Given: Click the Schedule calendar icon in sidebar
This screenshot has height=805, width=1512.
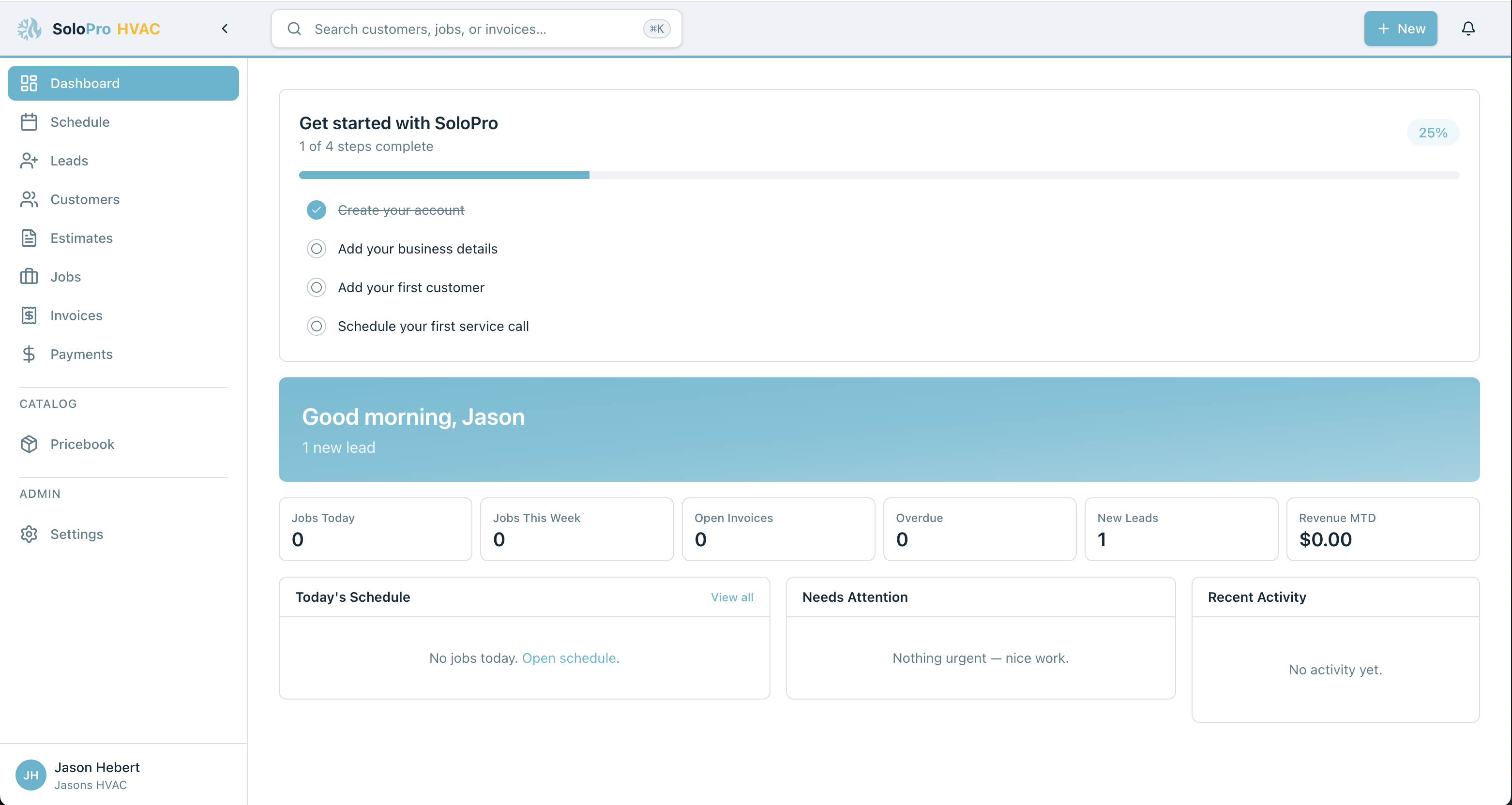Looking at the screenshot, I should tap(29, 122).
